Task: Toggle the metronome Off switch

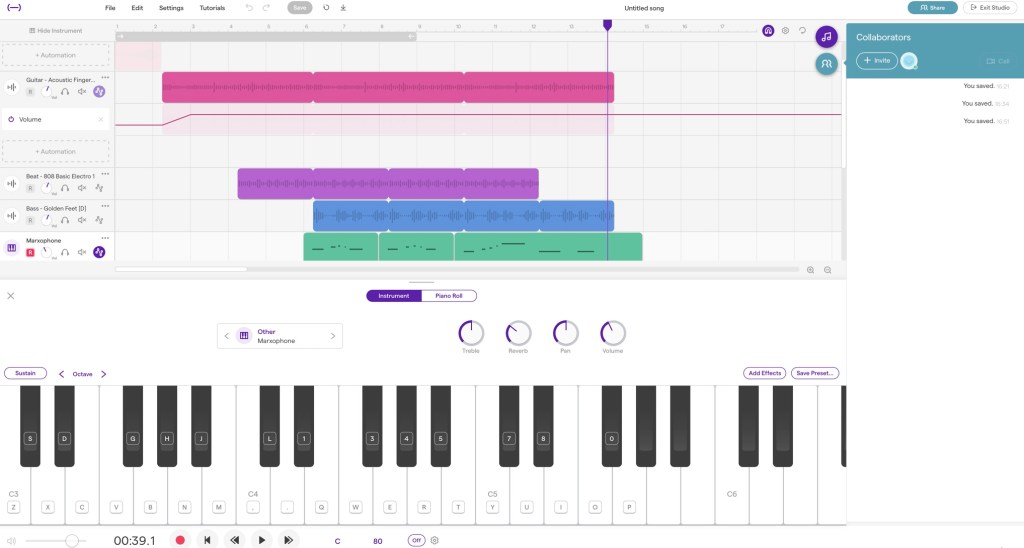Action: (x=416, y=540)
